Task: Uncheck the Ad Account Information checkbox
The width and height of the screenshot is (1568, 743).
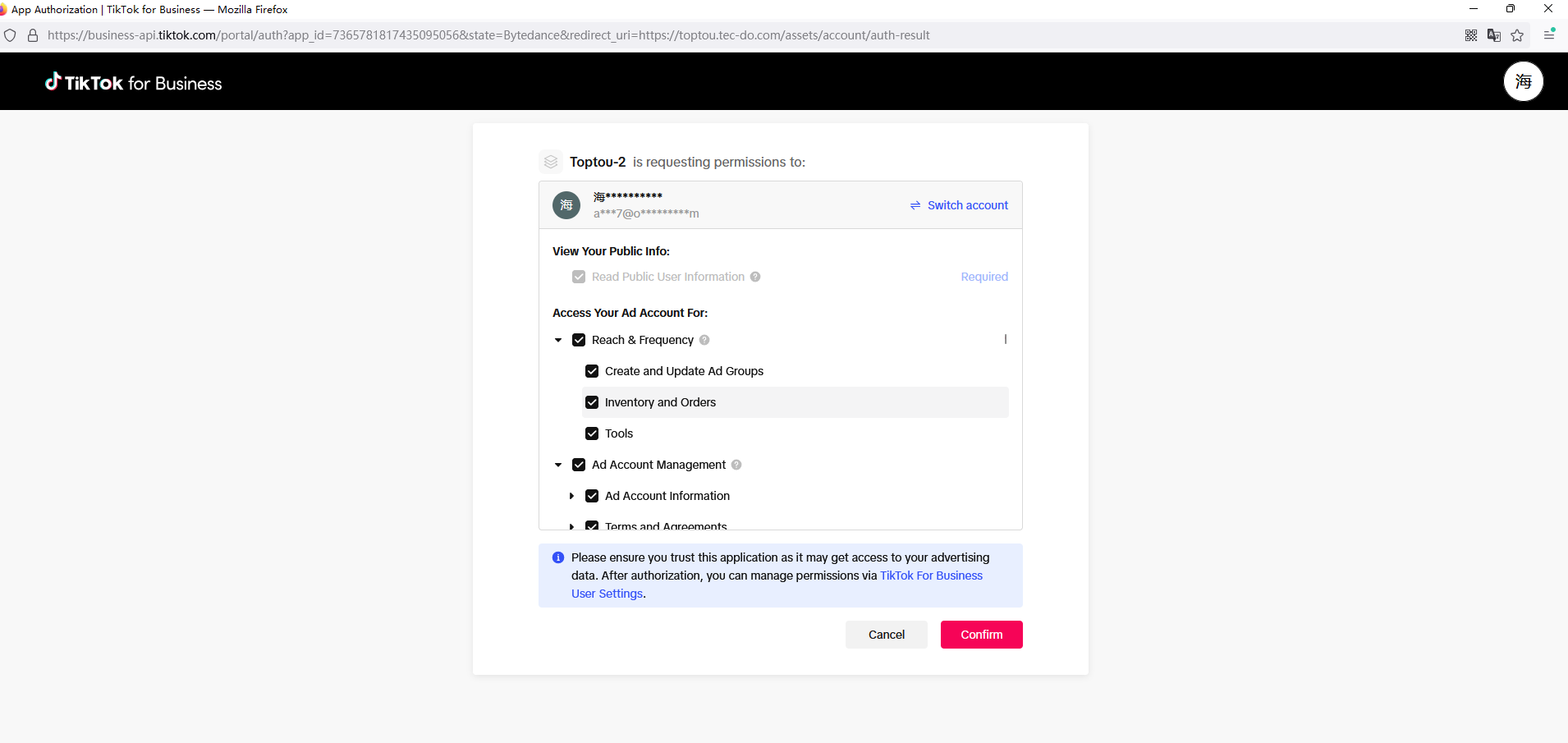Action: point(592,496)
